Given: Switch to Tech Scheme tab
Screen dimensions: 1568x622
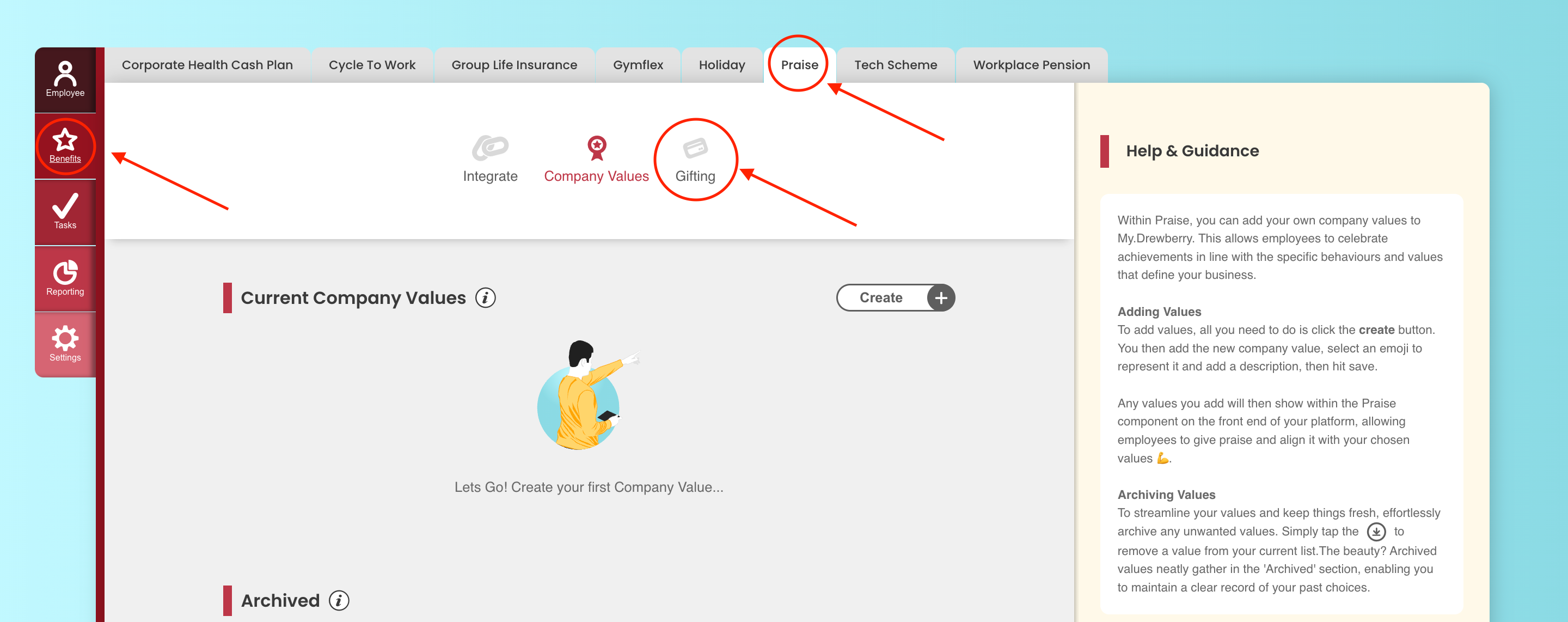Looking at the screenshot, I should [x=896, y=65].
